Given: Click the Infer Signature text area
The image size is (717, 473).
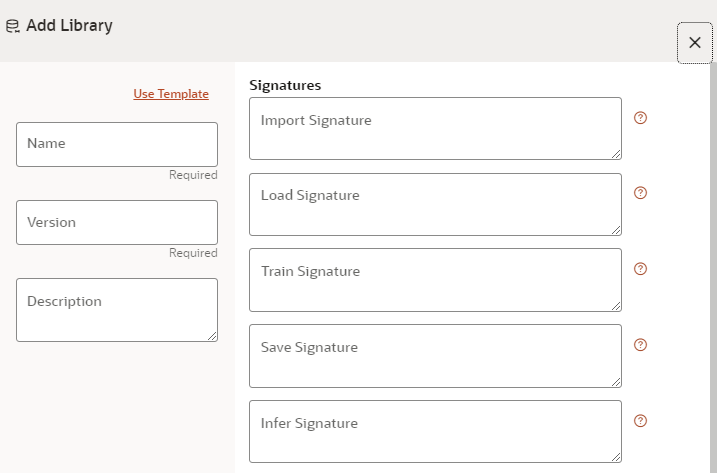Looking at the screenshot, I should [x=435, y=431].
